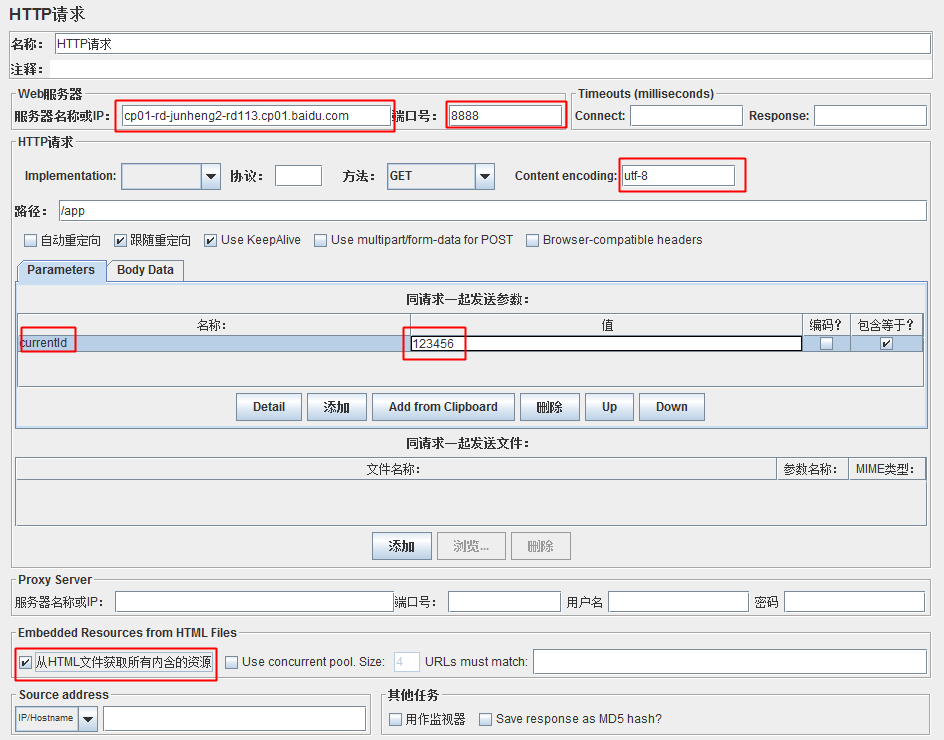Click the Down button
Image resolution: width=944 pixels, height=740 pixels.
click(x=671, y=407)
